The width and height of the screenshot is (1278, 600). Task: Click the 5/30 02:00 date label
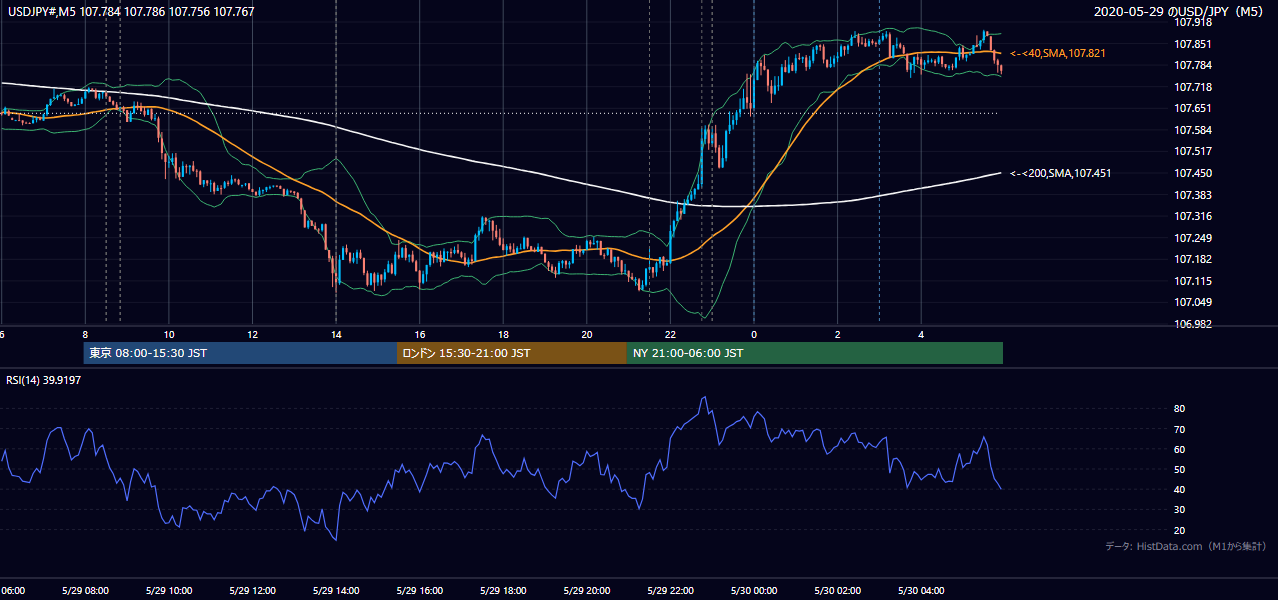point(837,591)
